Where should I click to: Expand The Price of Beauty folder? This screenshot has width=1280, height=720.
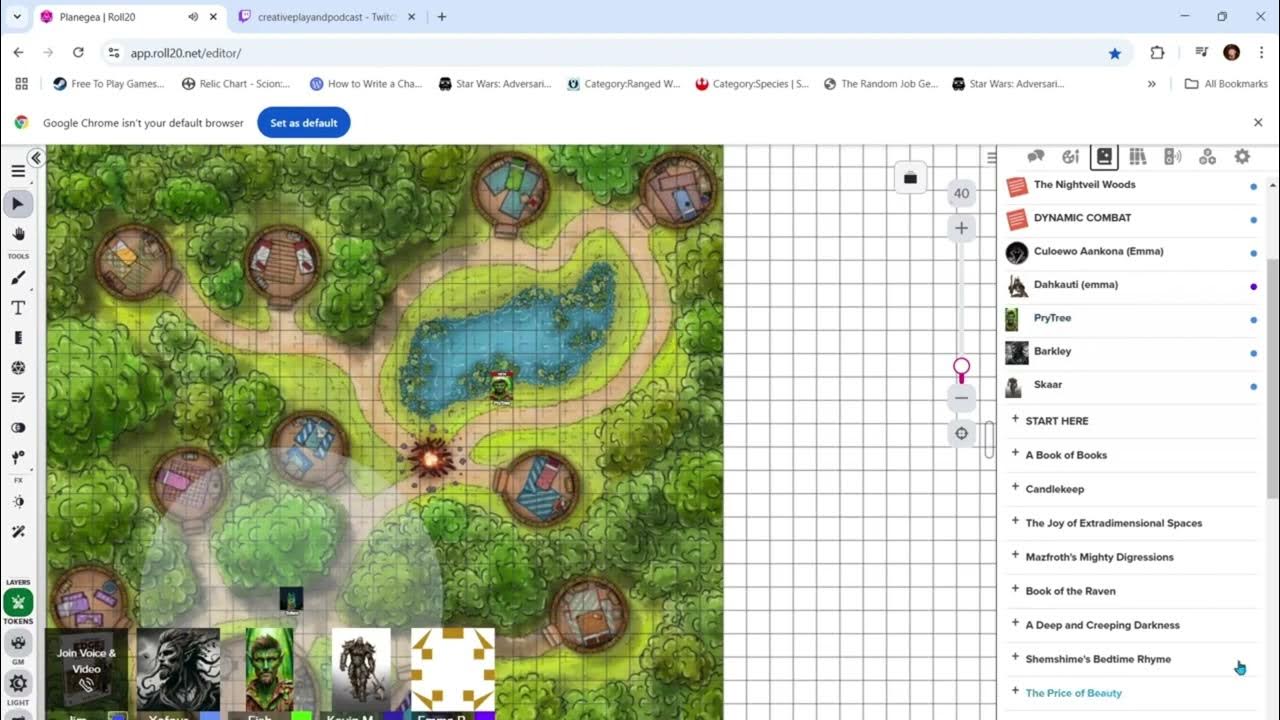click(x=1015, y=692)
